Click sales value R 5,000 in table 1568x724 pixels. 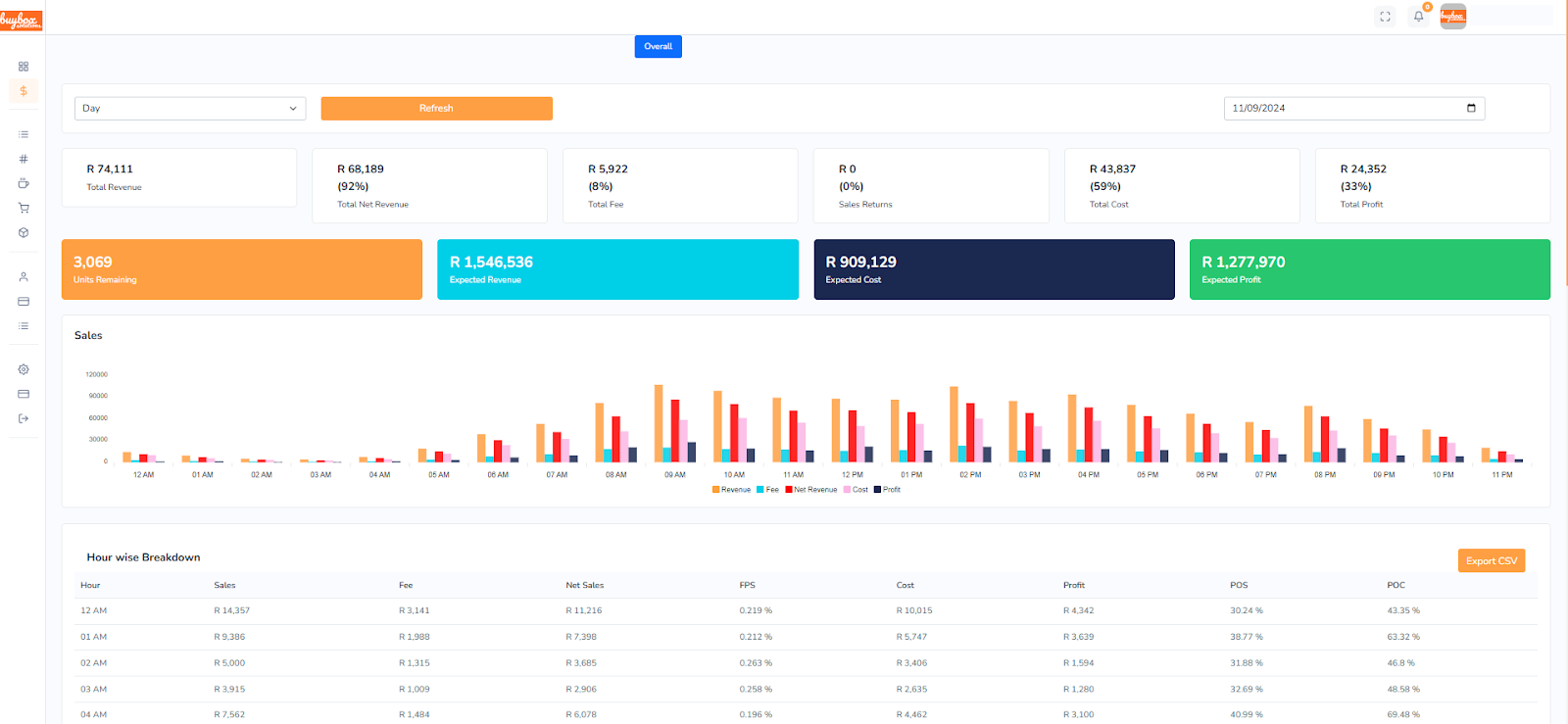[229, 663]
